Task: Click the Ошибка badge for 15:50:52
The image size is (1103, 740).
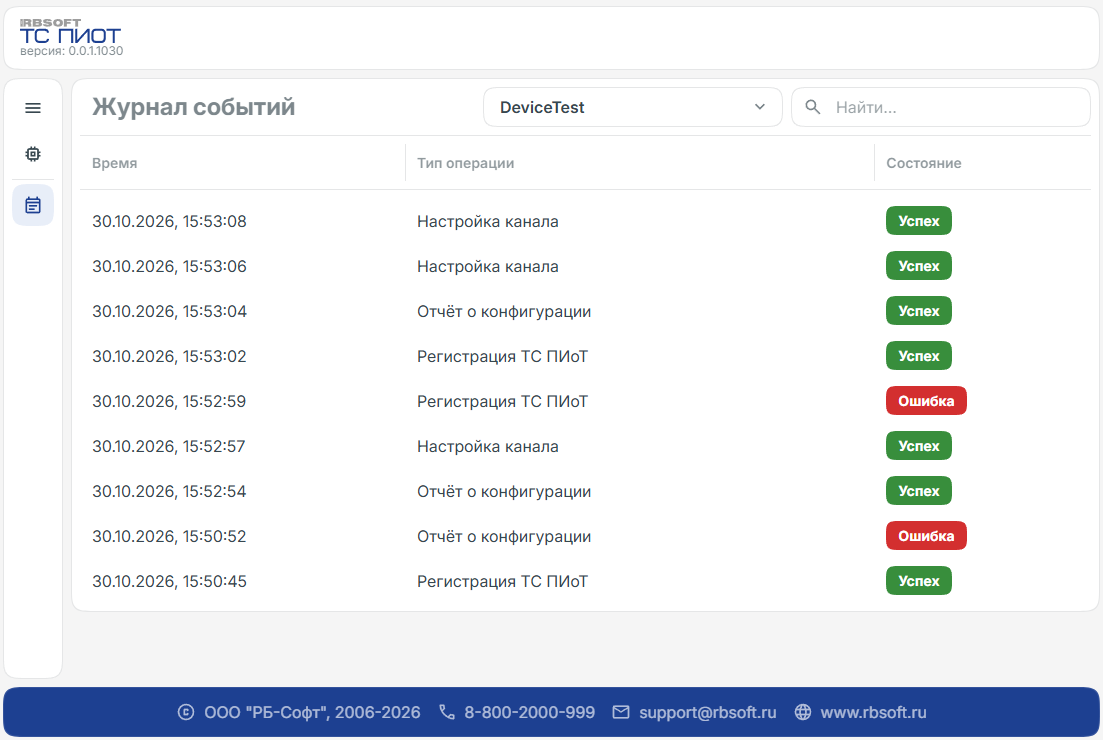Action: pyautogui.click(x=926, y=536)
